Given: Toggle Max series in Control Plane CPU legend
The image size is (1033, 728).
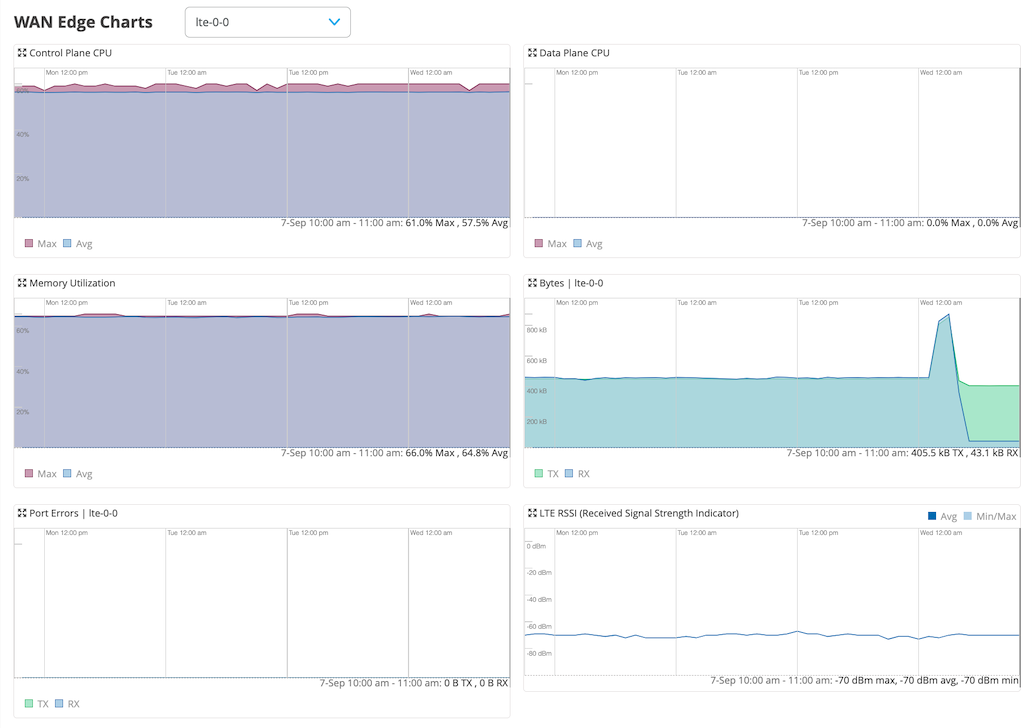Looking at the screenshot, I should [x=40, y=244].
